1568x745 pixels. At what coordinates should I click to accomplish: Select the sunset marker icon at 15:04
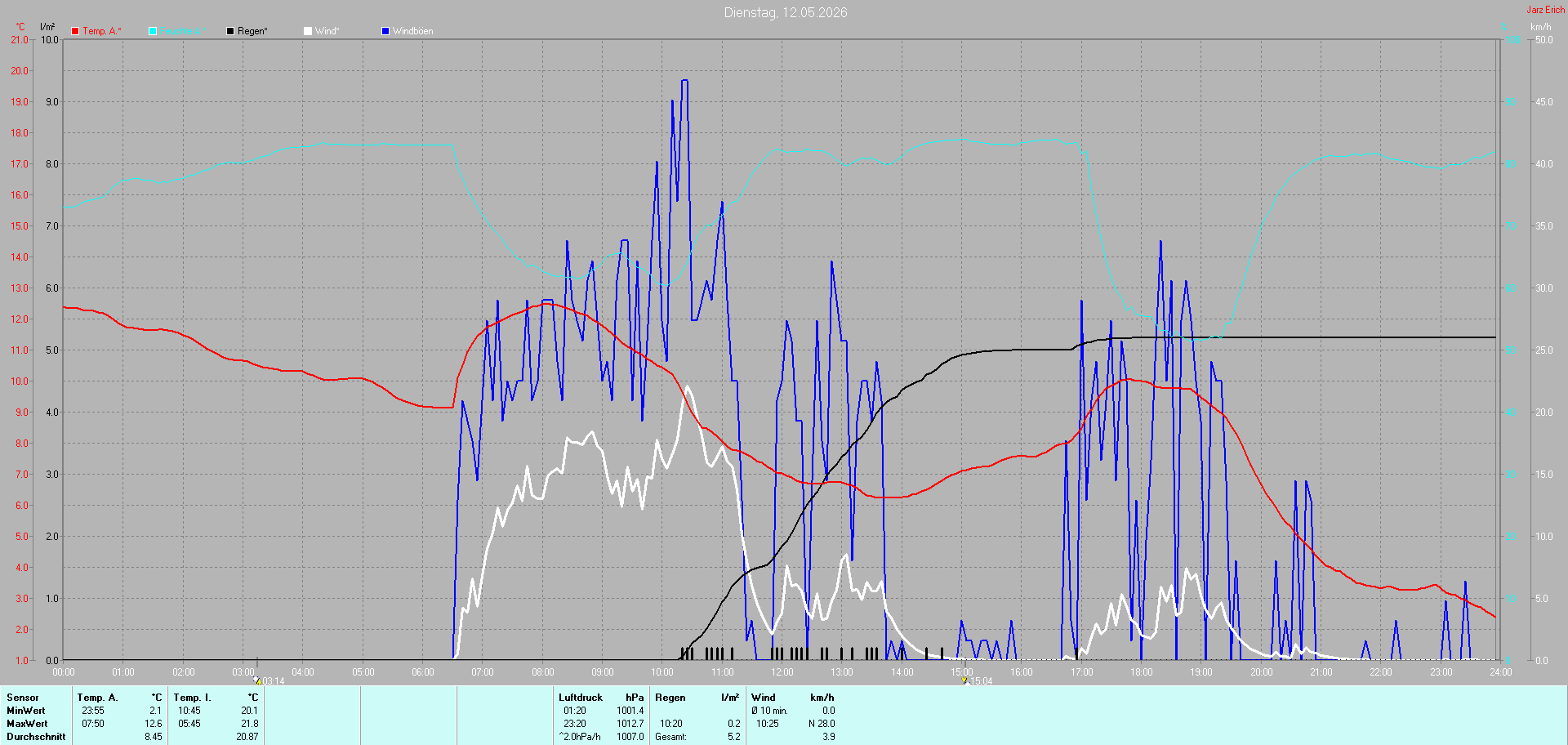(964, 680)
